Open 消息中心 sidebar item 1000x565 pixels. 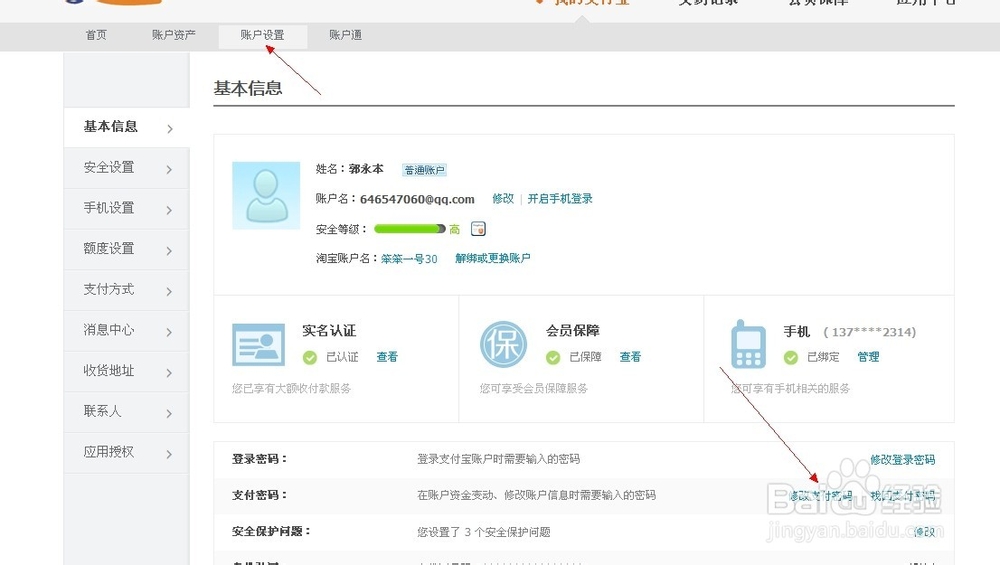[126, 330]
